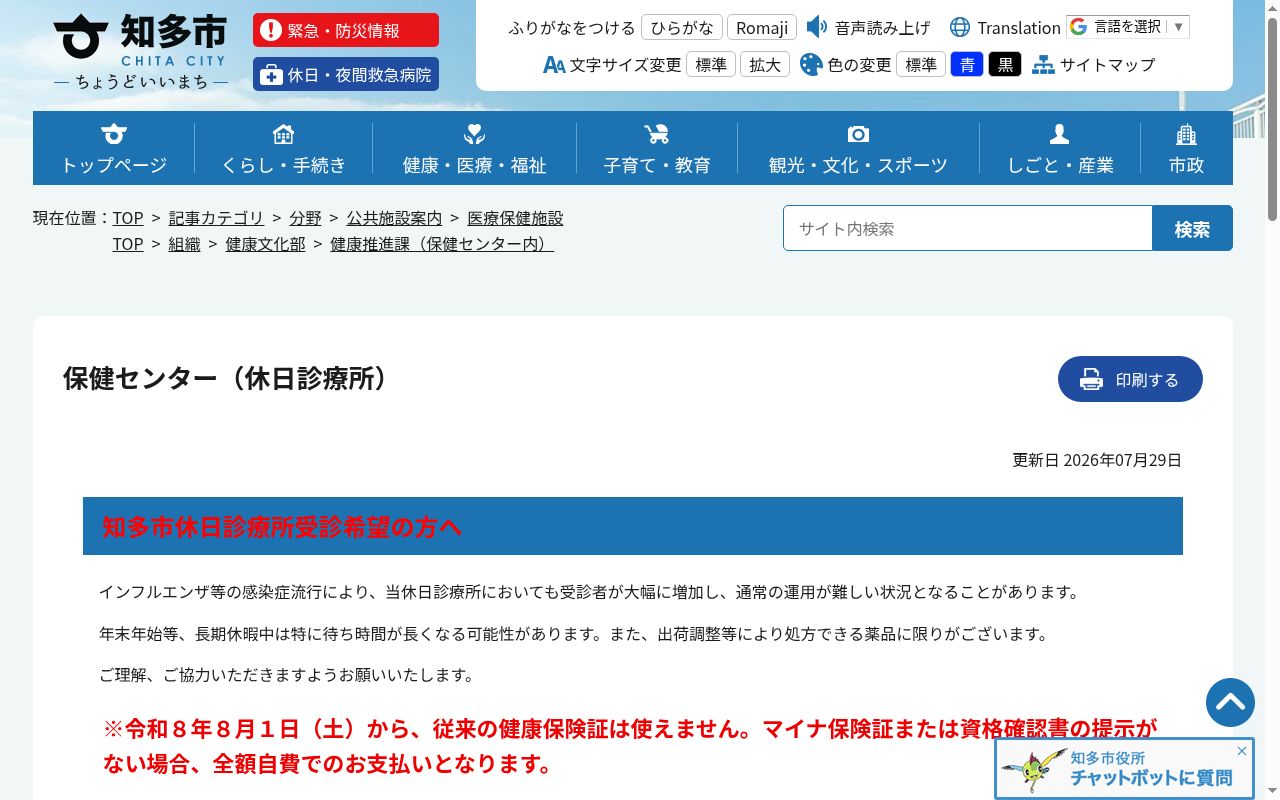The width and height of the screenshot is (1280, 800).
Task: Open the 休日・夜間救急病院 button
Action: point(346,74)
